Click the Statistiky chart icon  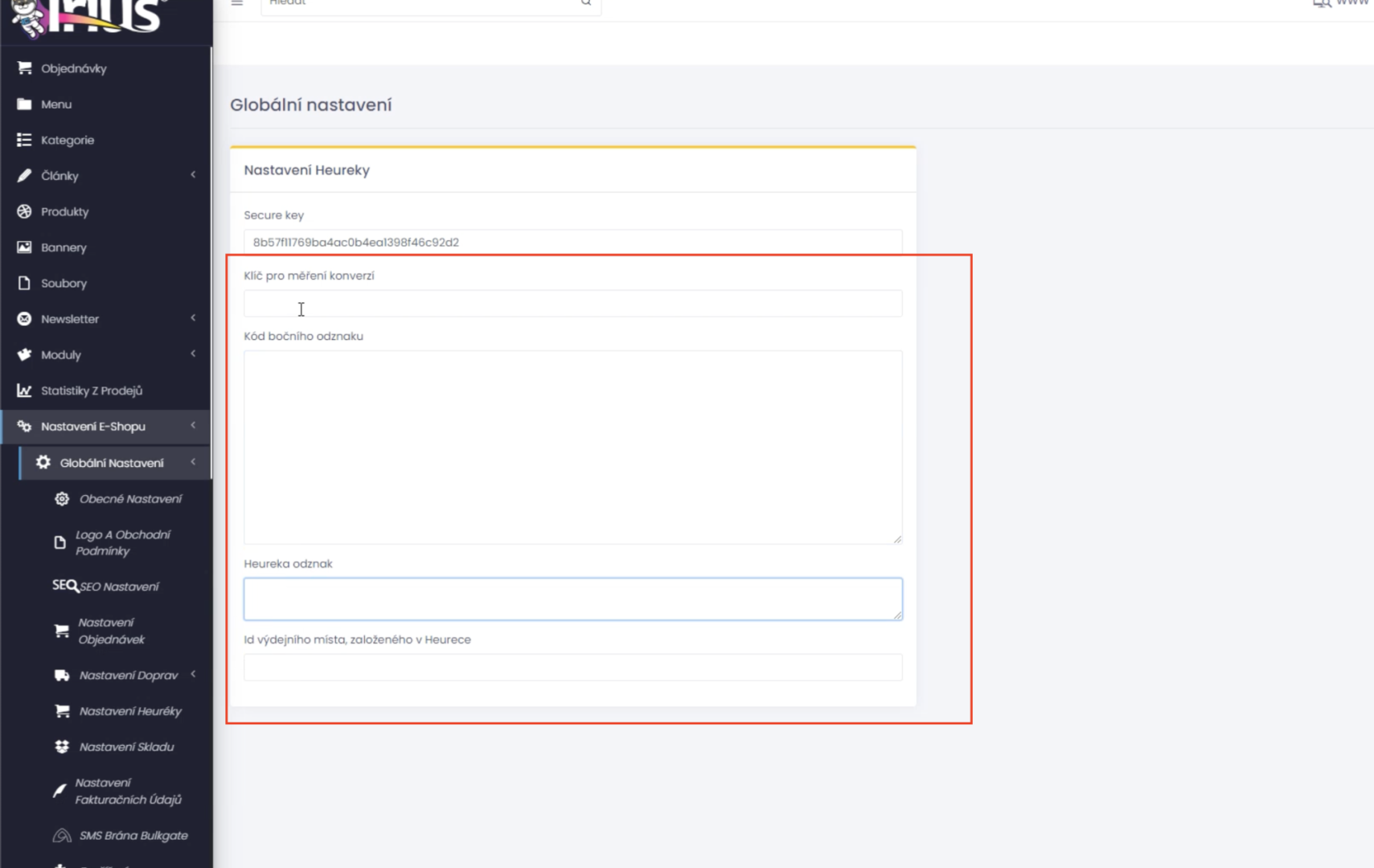(x=24, y=391)
